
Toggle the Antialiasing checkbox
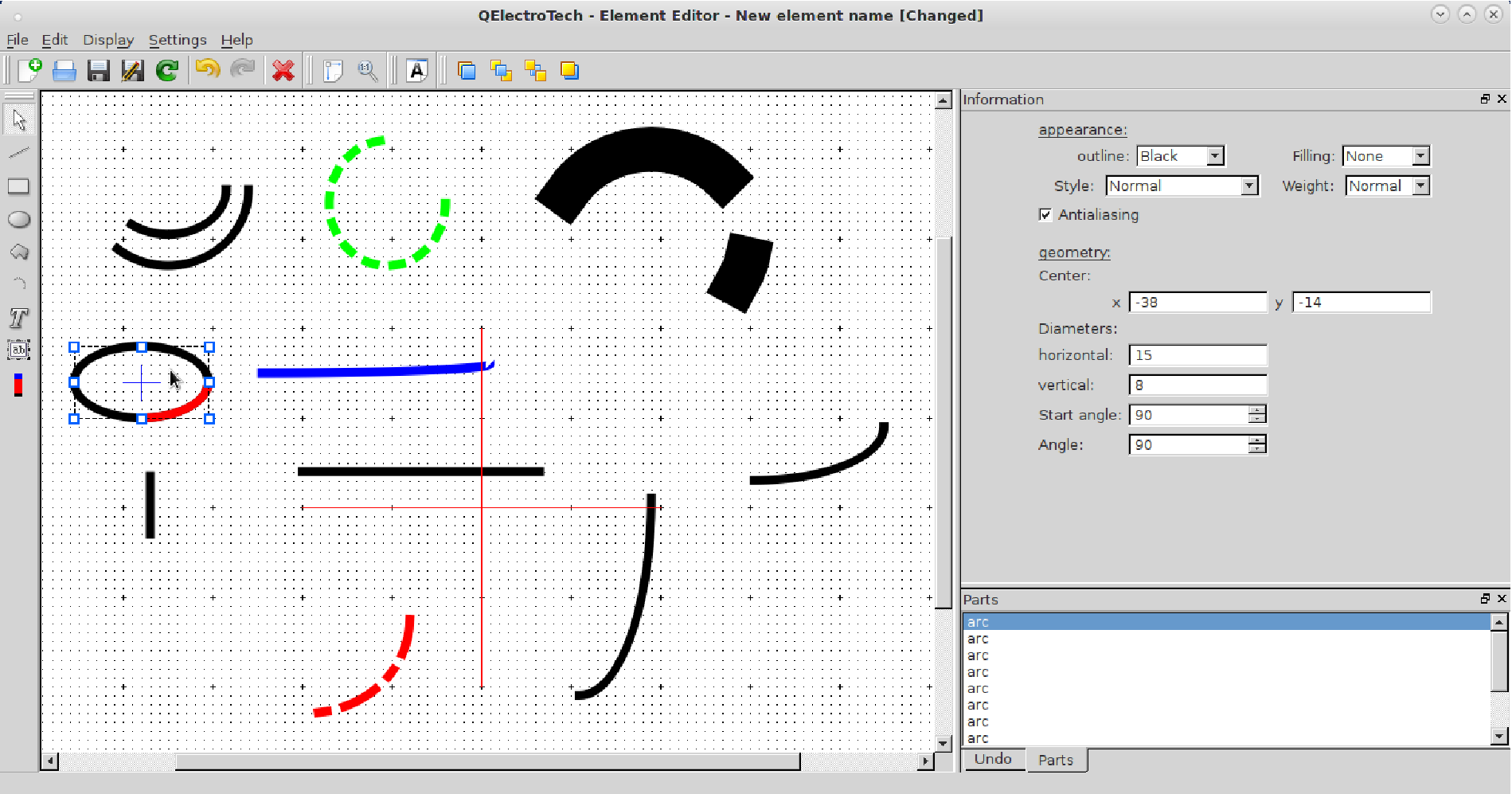click(1045, 214)
